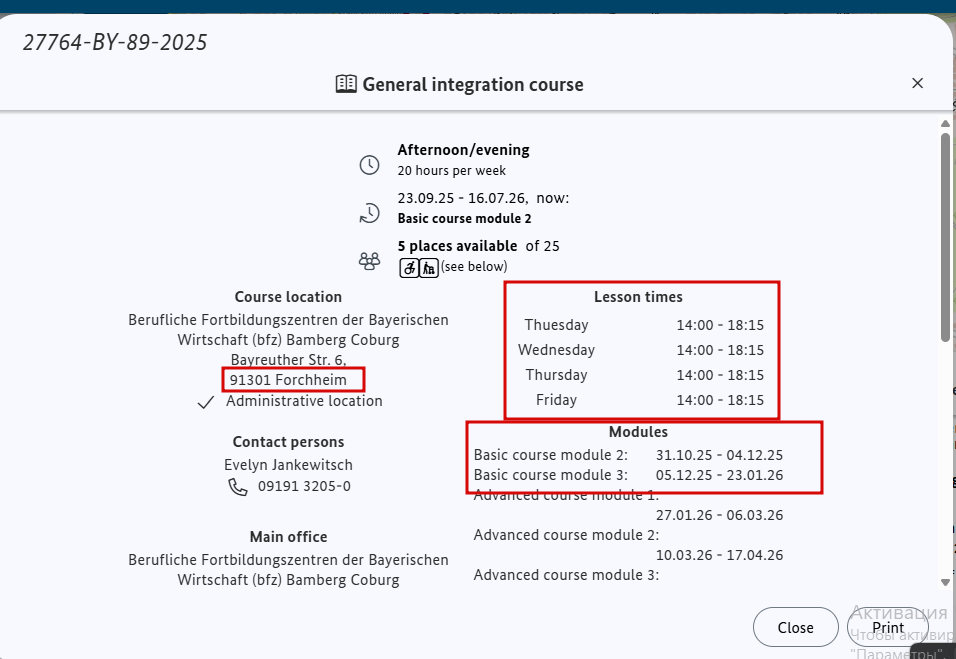Click the history clock icon beside course dates

(x=369, y=213)
